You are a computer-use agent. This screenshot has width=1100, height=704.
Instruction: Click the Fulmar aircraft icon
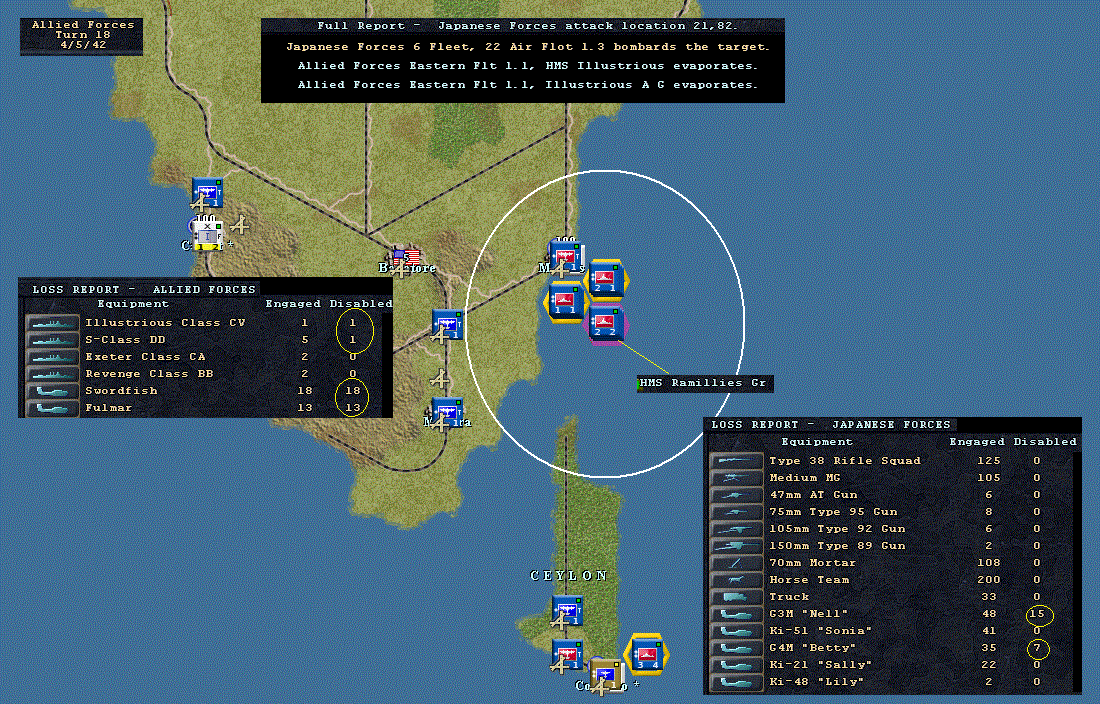[53, 408]
